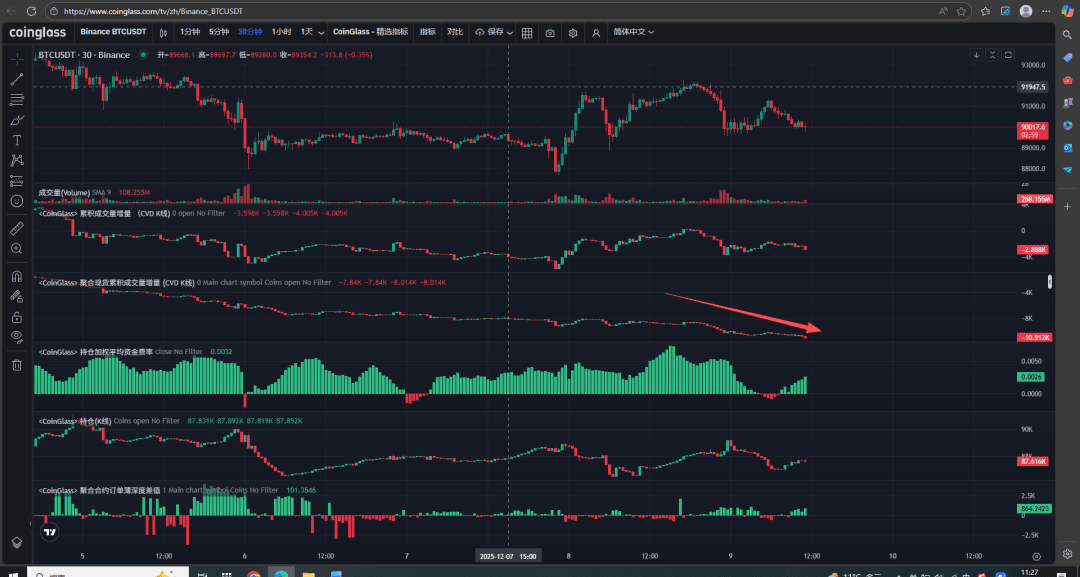Switch to the 1小时 timeframe
This screenshot has width=1080, height=577.
click(281, 32)
